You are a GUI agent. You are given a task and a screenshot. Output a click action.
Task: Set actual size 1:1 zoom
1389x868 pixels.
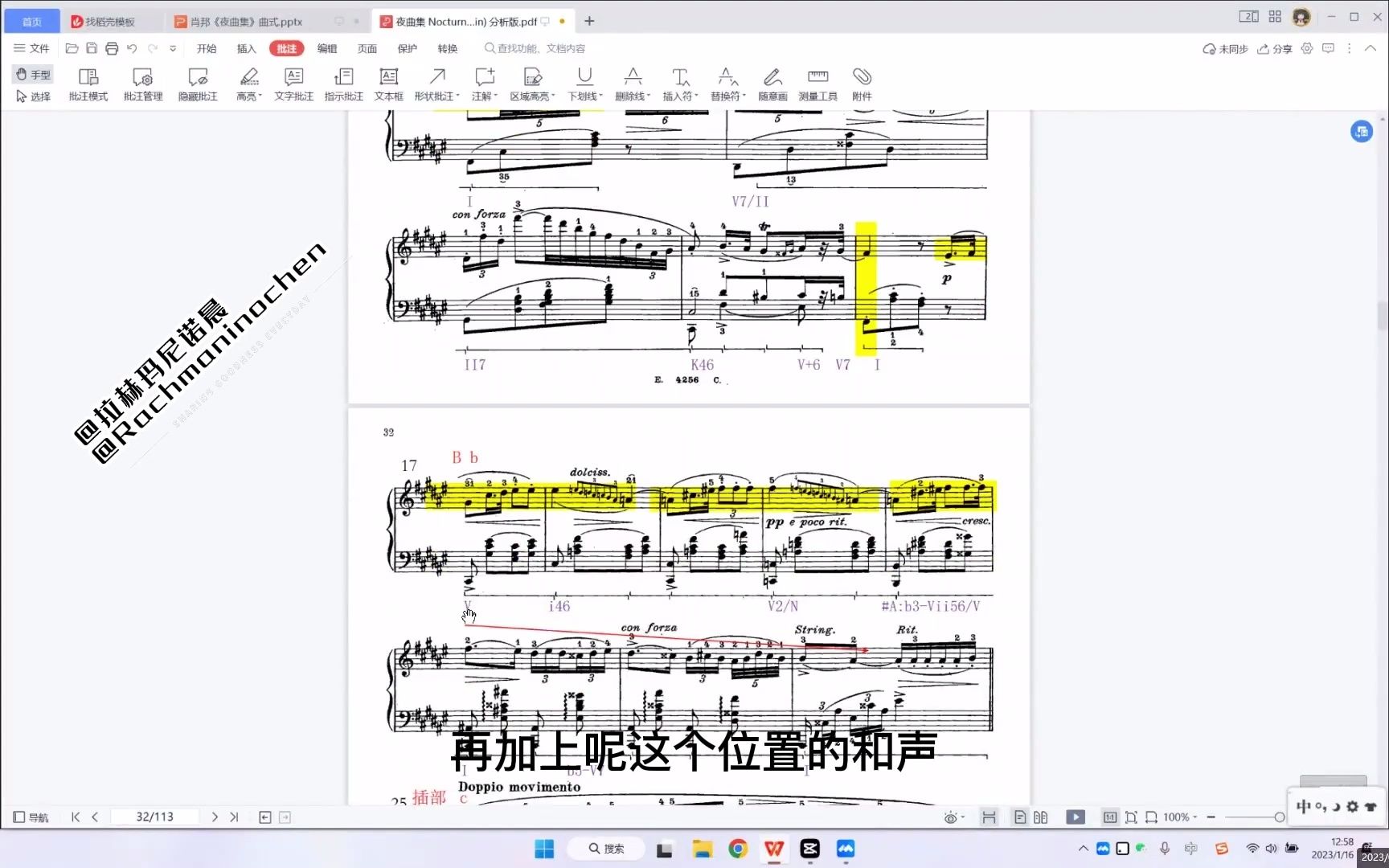tap(1110, 817)
